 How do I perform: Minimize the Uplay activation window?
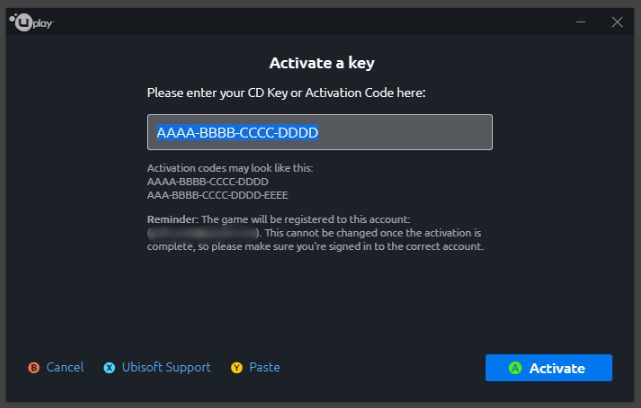pos(580,22)
